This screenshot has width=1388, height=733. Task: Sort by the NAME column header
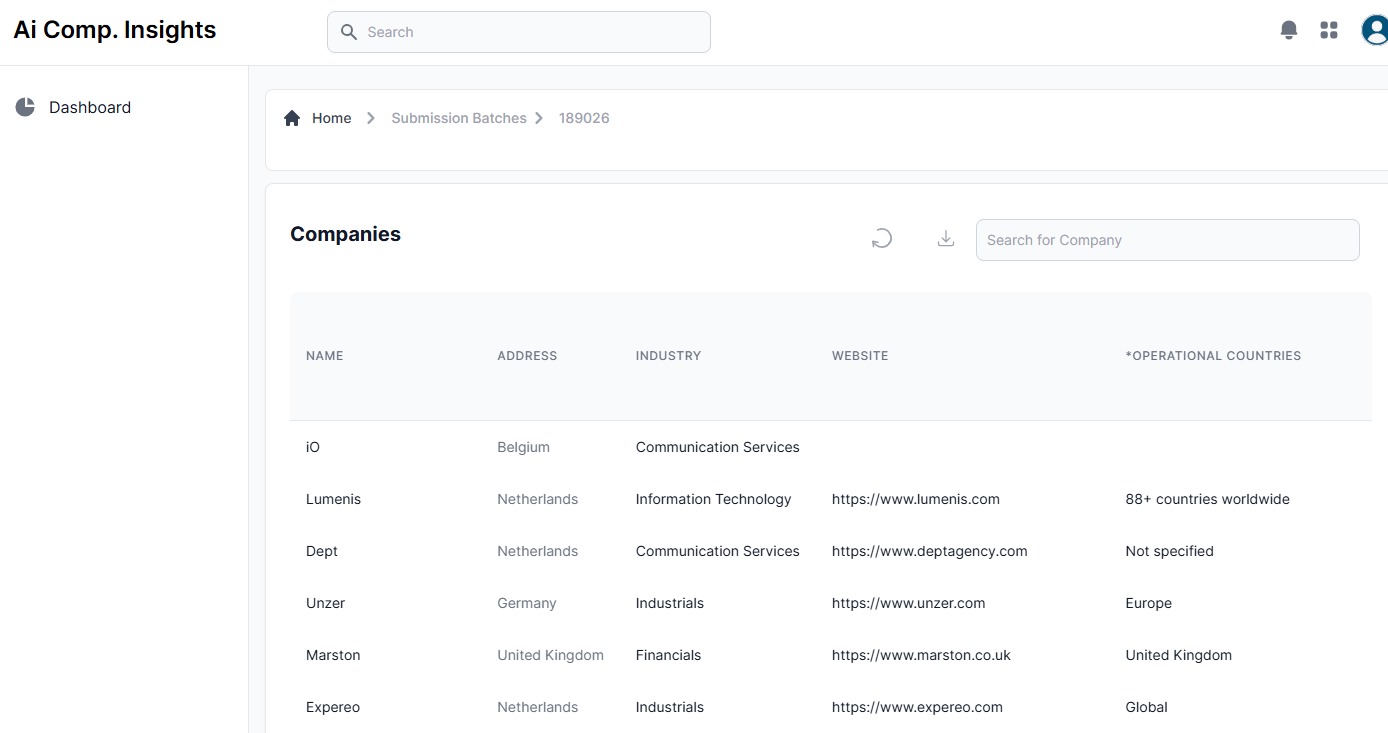coord(325,356)
